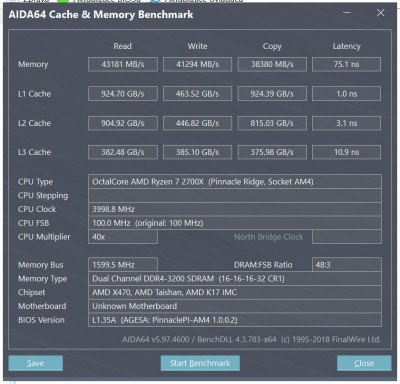The width and height of the screenshot is (400, 384).
Task: Click Chipset AMD X470 field
Action: tap(235, 292)
